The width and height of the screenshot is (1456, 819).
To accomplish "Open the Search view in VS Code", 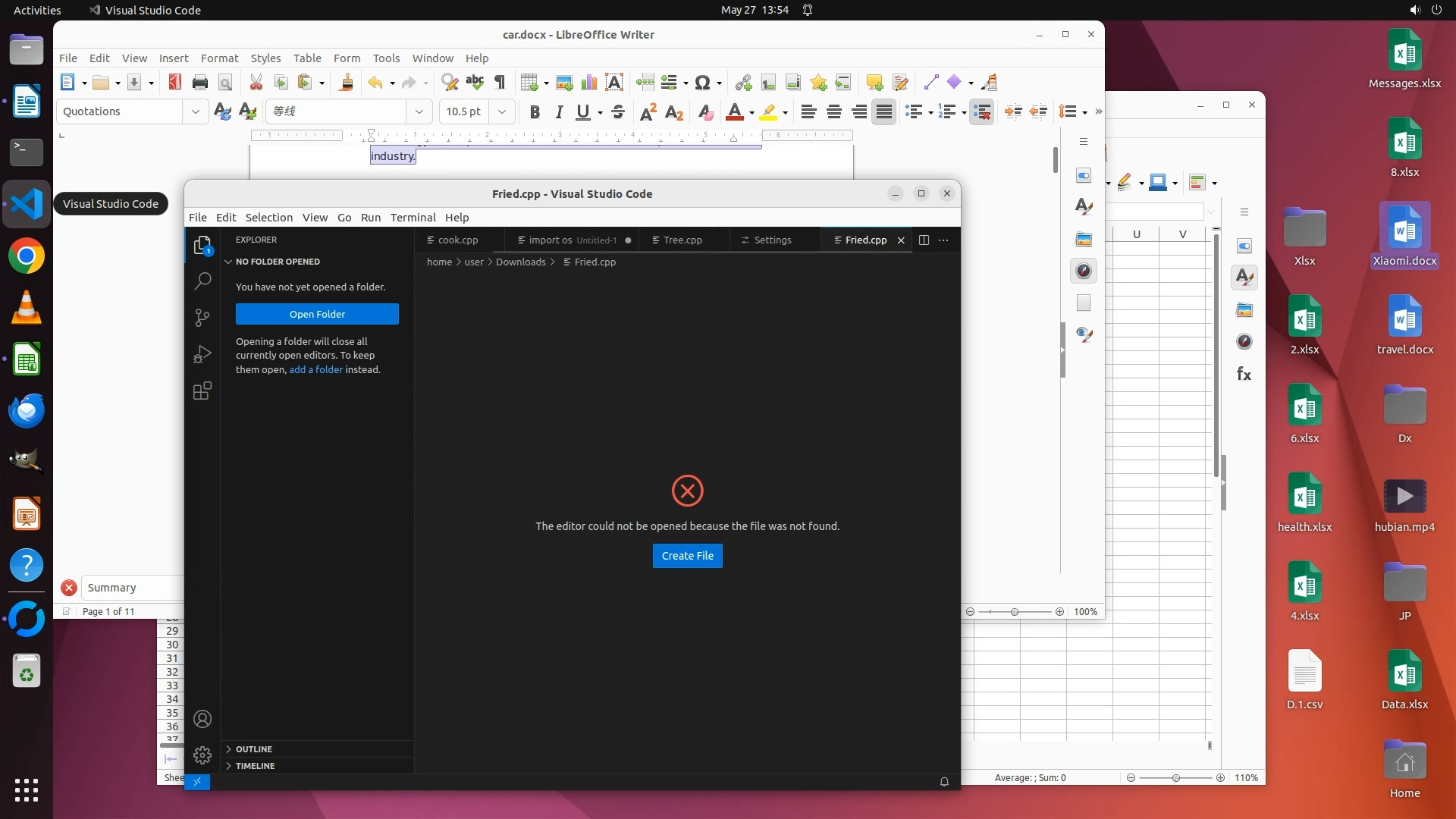I will [202, 281].
